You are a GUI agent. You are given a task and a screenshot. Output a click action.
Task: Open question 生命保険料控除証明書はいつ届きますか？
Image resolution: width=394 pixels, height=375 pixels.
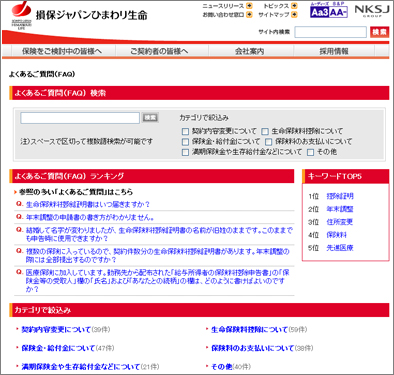pos(88,204)
